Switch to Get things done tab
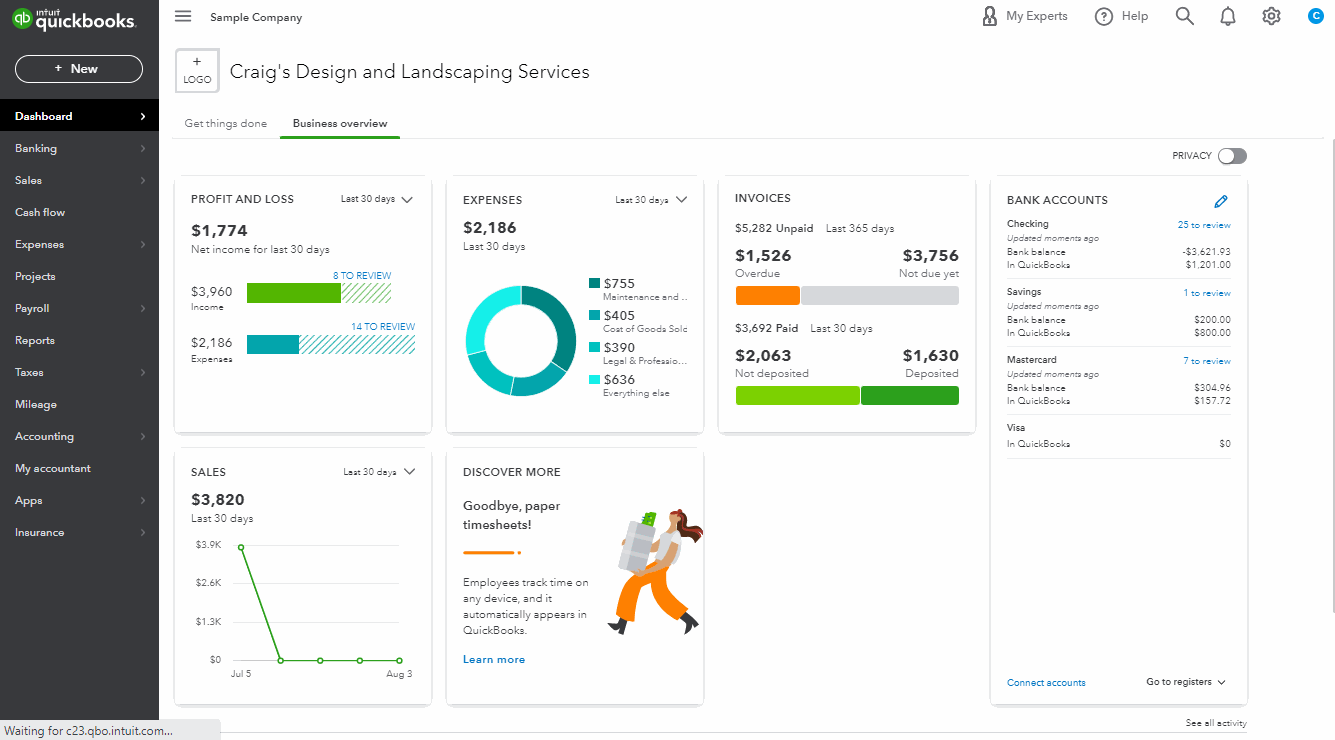The image size is (1335, 740). [x=226, y=123]
